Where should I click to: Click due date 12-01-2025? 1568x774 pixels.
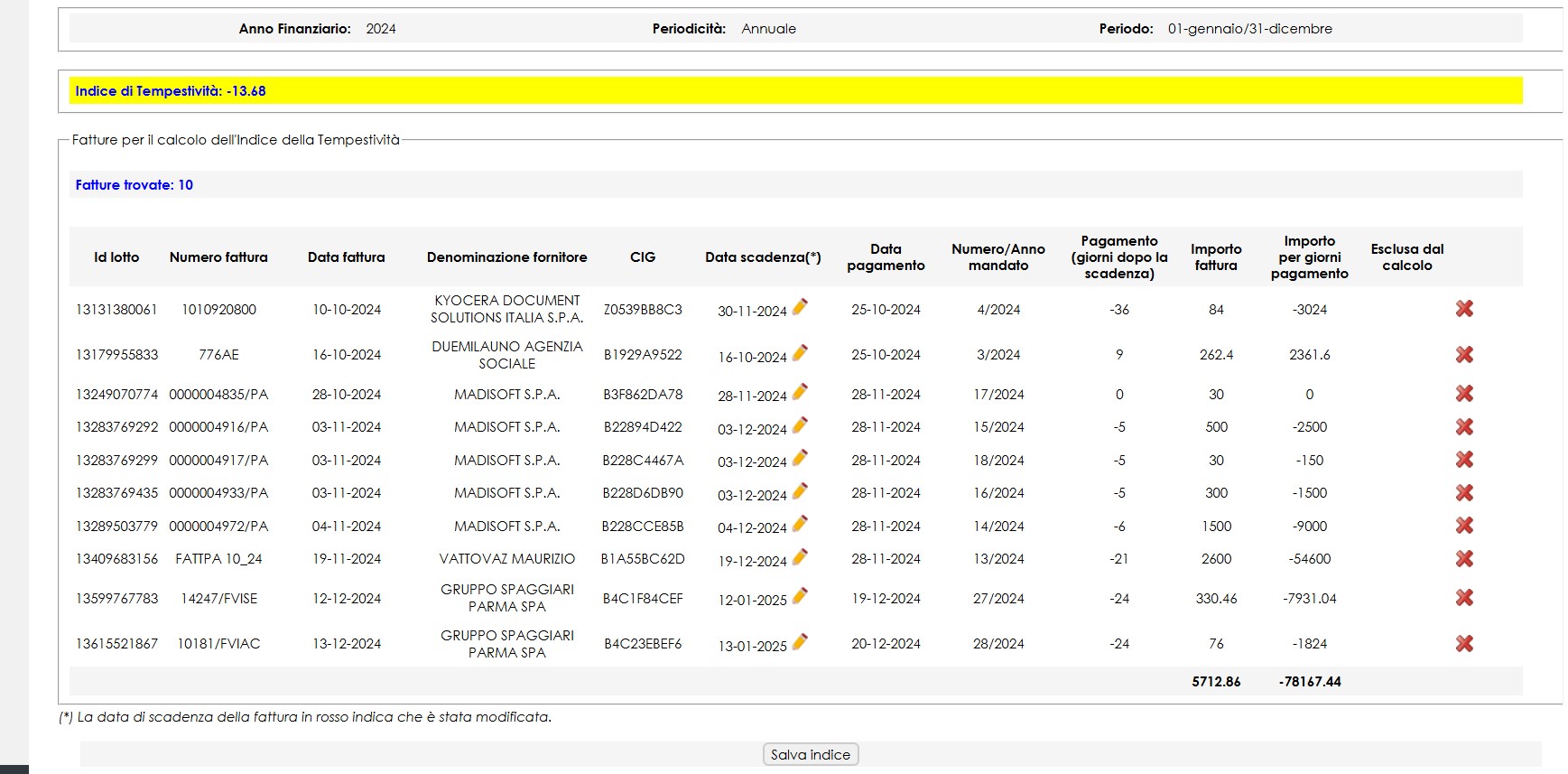click(752, 601)
